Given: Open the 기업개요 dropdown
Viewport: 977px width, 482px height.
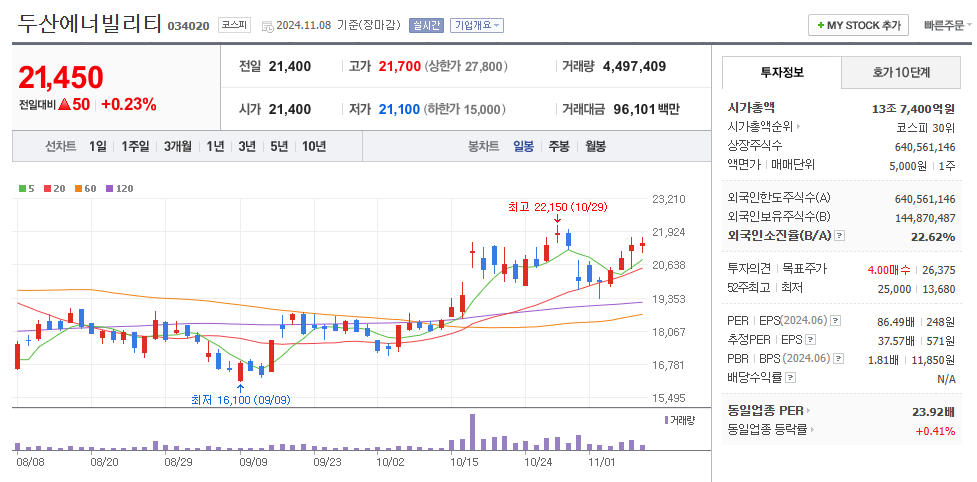Looking at the screenshot, I should 477,26.
